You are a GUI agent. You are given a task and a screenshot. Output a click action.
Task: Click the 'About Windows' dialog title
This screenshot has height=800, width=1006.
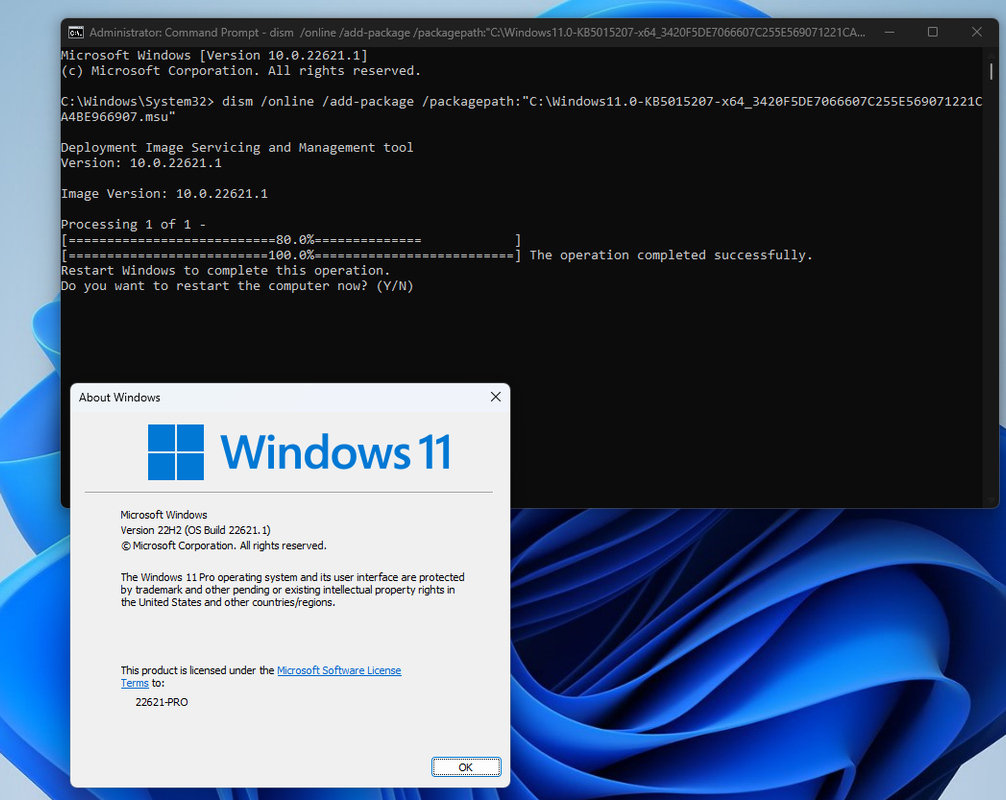[119, 398]
